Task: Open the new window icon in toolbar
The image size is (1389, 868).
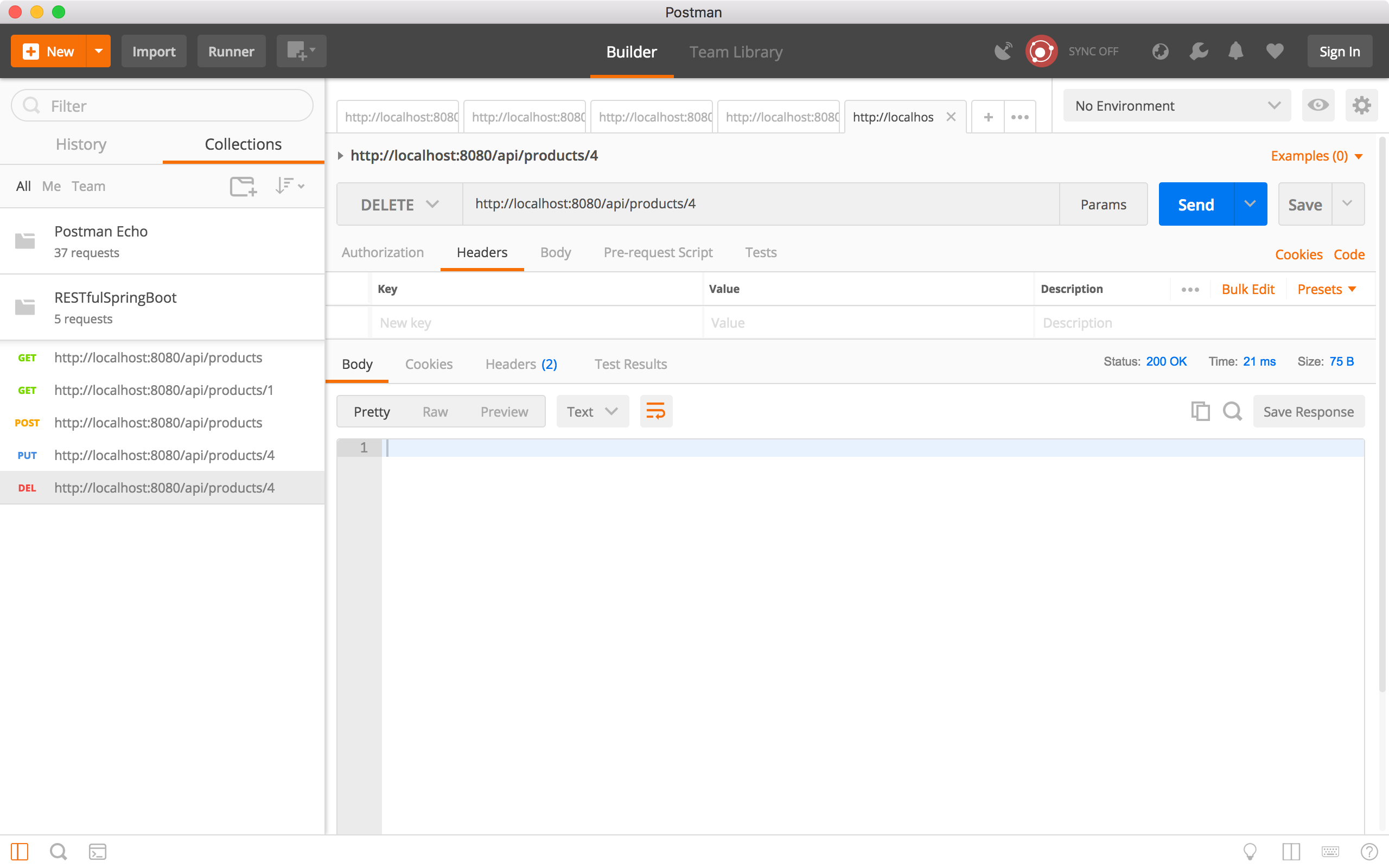Action: tap(301, 51)
